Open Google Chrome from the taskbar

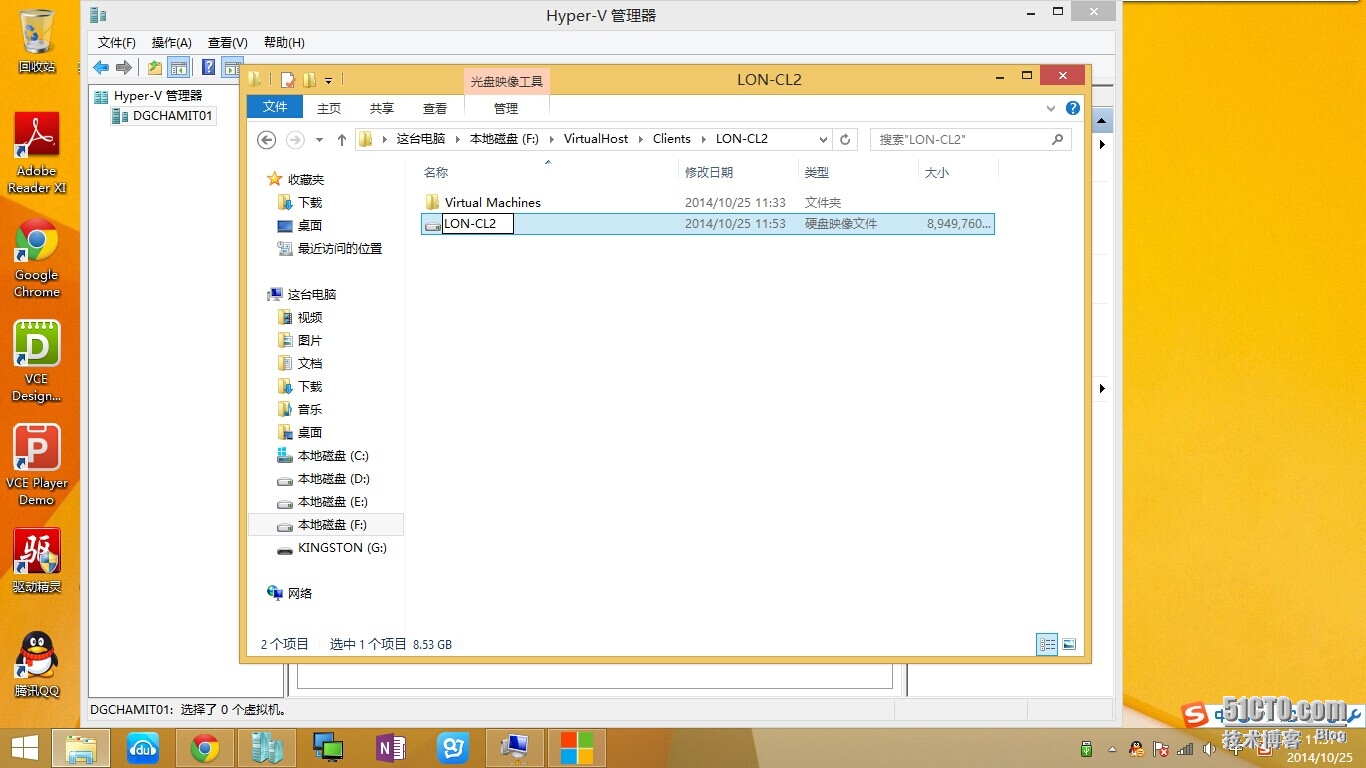click(x=205, y=747)
